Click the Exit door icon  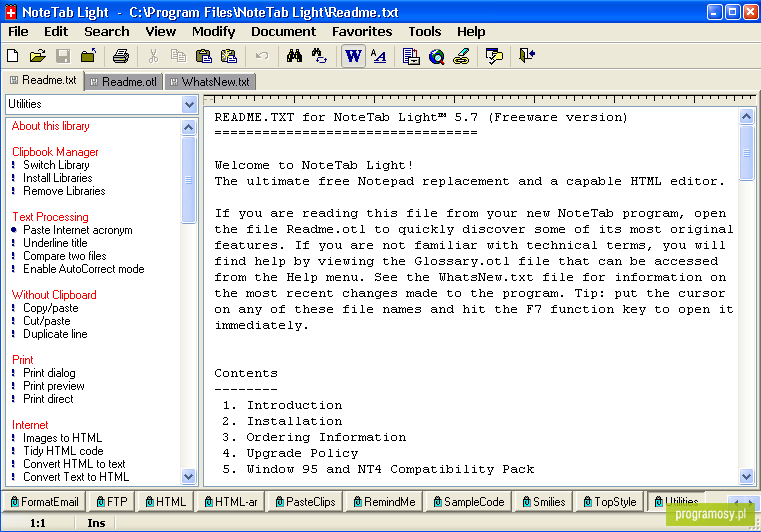527,56
